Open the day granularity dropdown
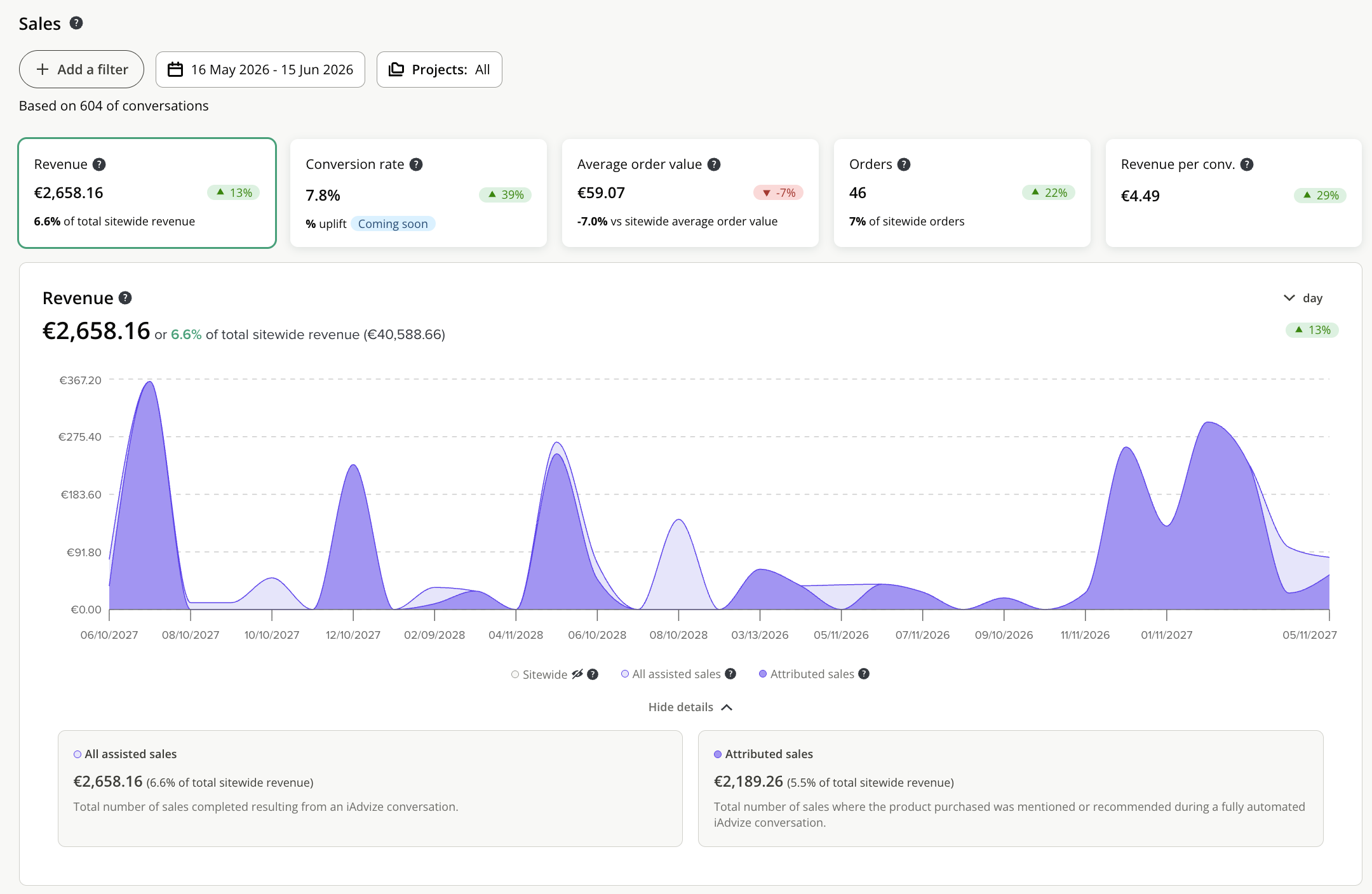Viewport: 1372px width, 894px height. click(x=1303, y=298)
